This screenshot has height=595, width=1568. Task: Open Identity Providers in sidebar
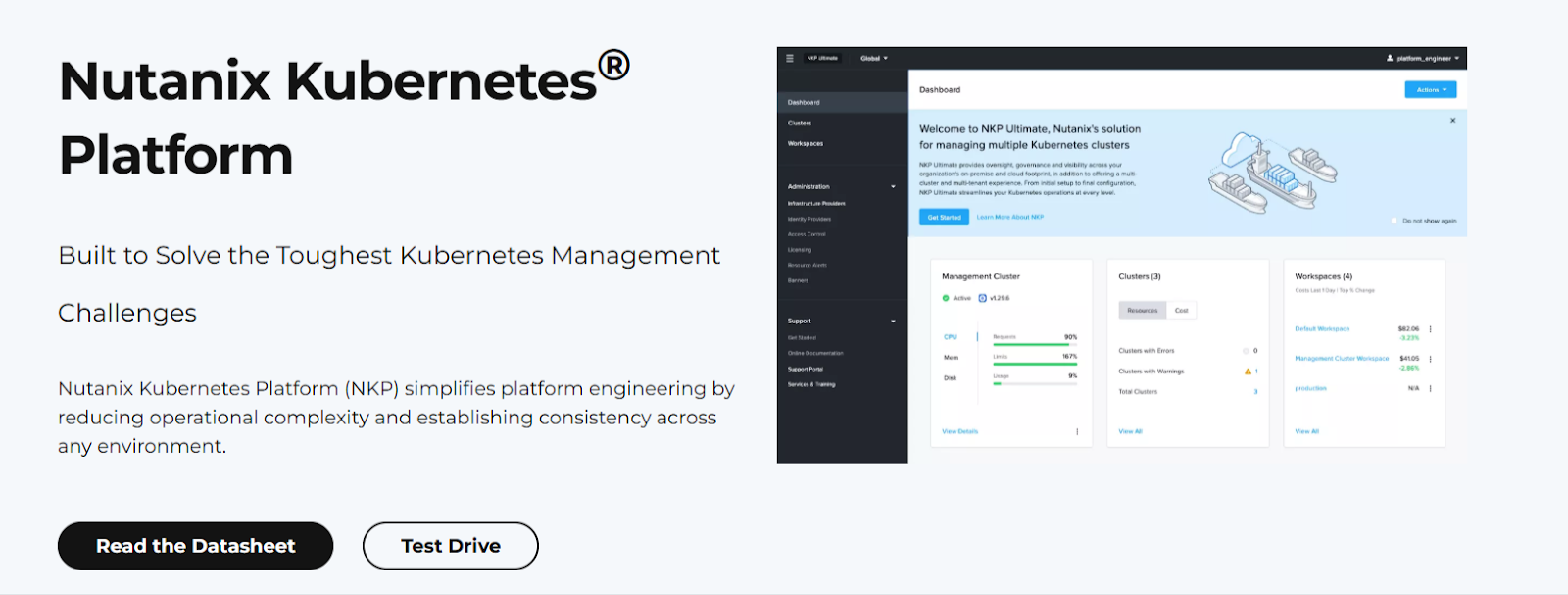click(809, 220)
